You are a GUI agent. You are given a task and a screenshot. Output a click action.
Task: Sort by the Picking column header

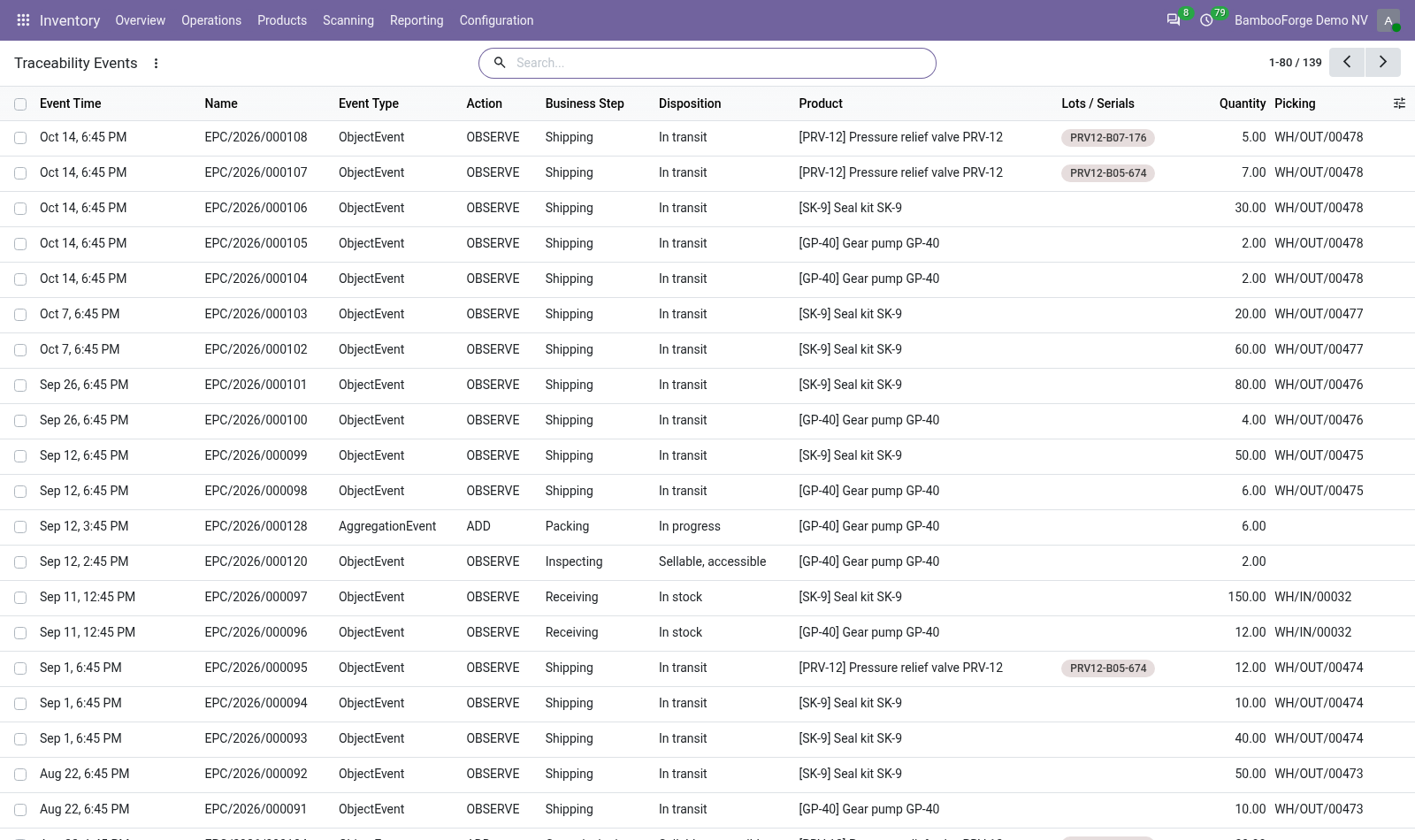1295,103
